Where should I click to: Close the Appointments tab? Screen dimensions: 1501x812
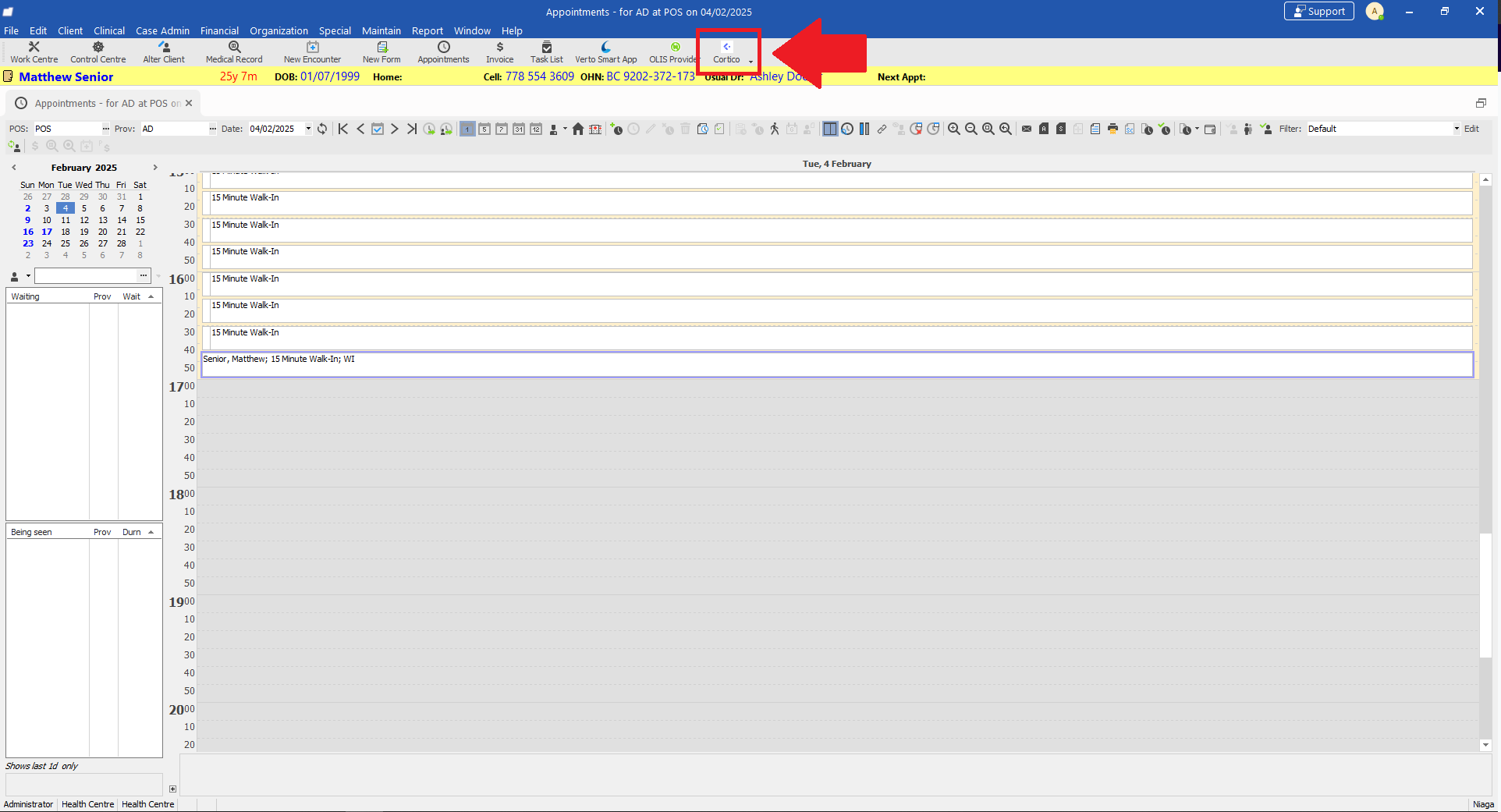coord(189,103)
